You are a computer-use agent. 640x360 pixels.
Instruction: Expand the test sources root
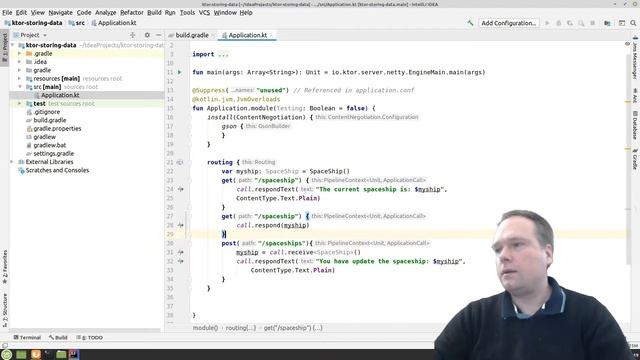20,104
